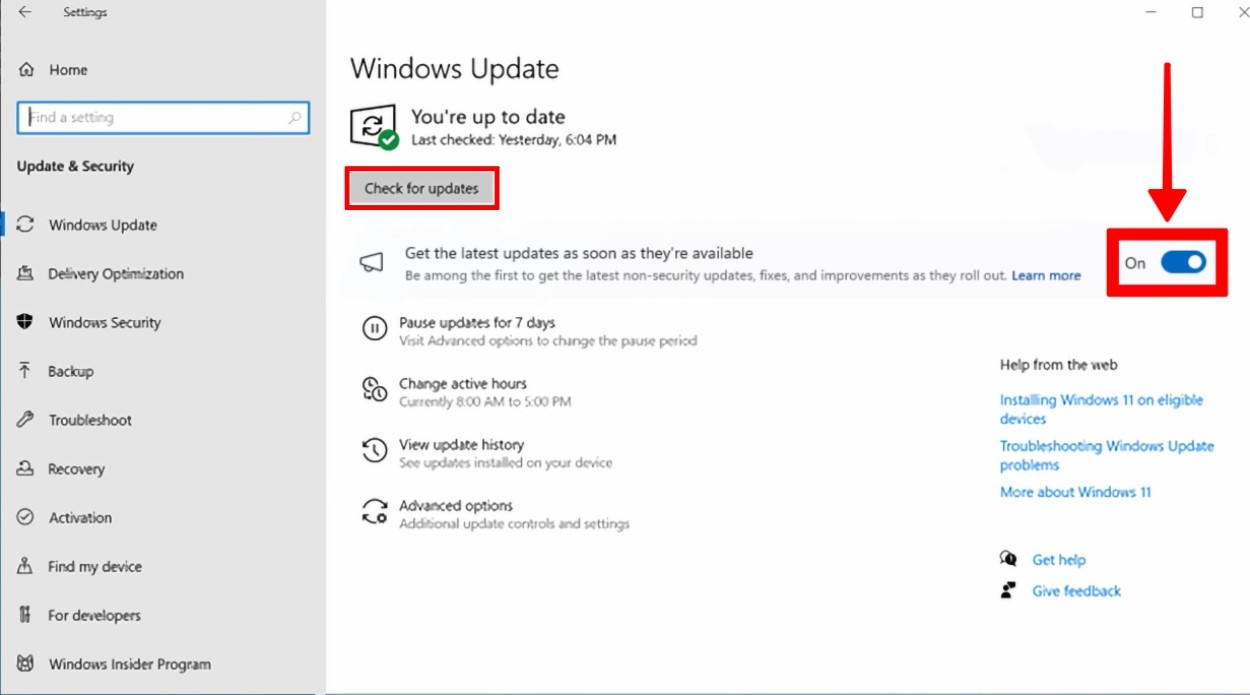
Task: Click the history icon for update history
Action: [x=374, y=450]
